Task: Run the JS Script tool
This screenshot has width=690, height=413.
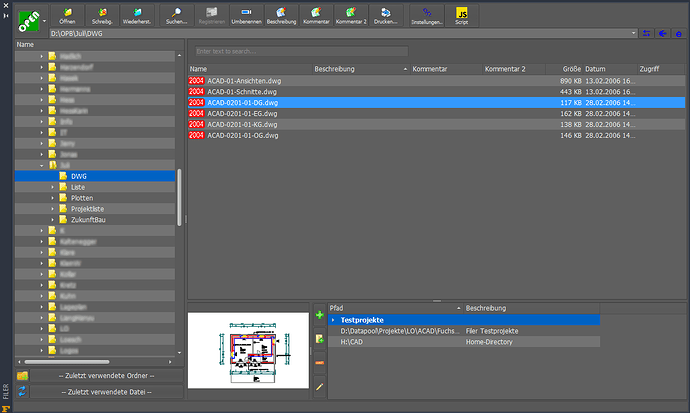Action: pos(461,14)
